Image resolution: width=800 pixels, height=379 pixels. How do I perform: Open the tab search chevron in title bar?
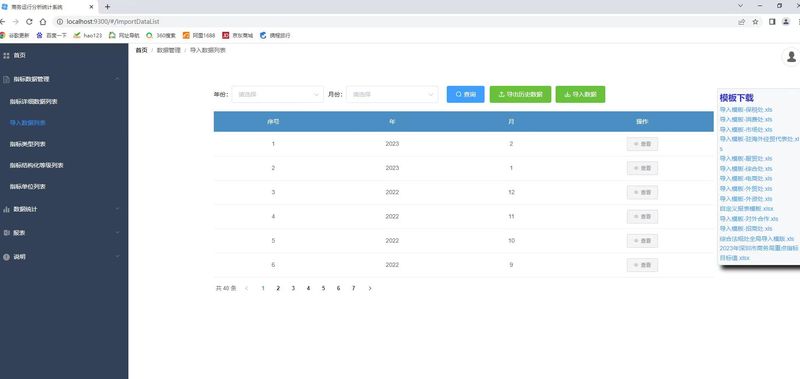coord(741,6)
